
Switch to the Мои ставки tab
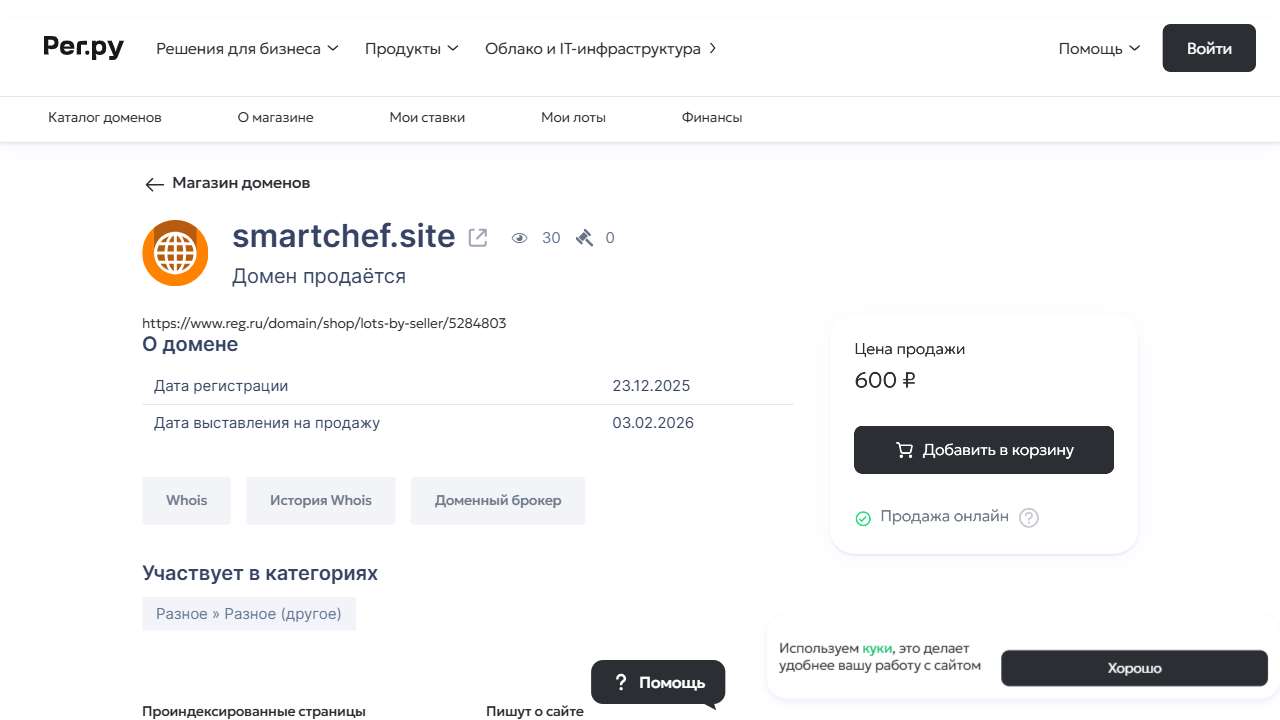[426, 117]
